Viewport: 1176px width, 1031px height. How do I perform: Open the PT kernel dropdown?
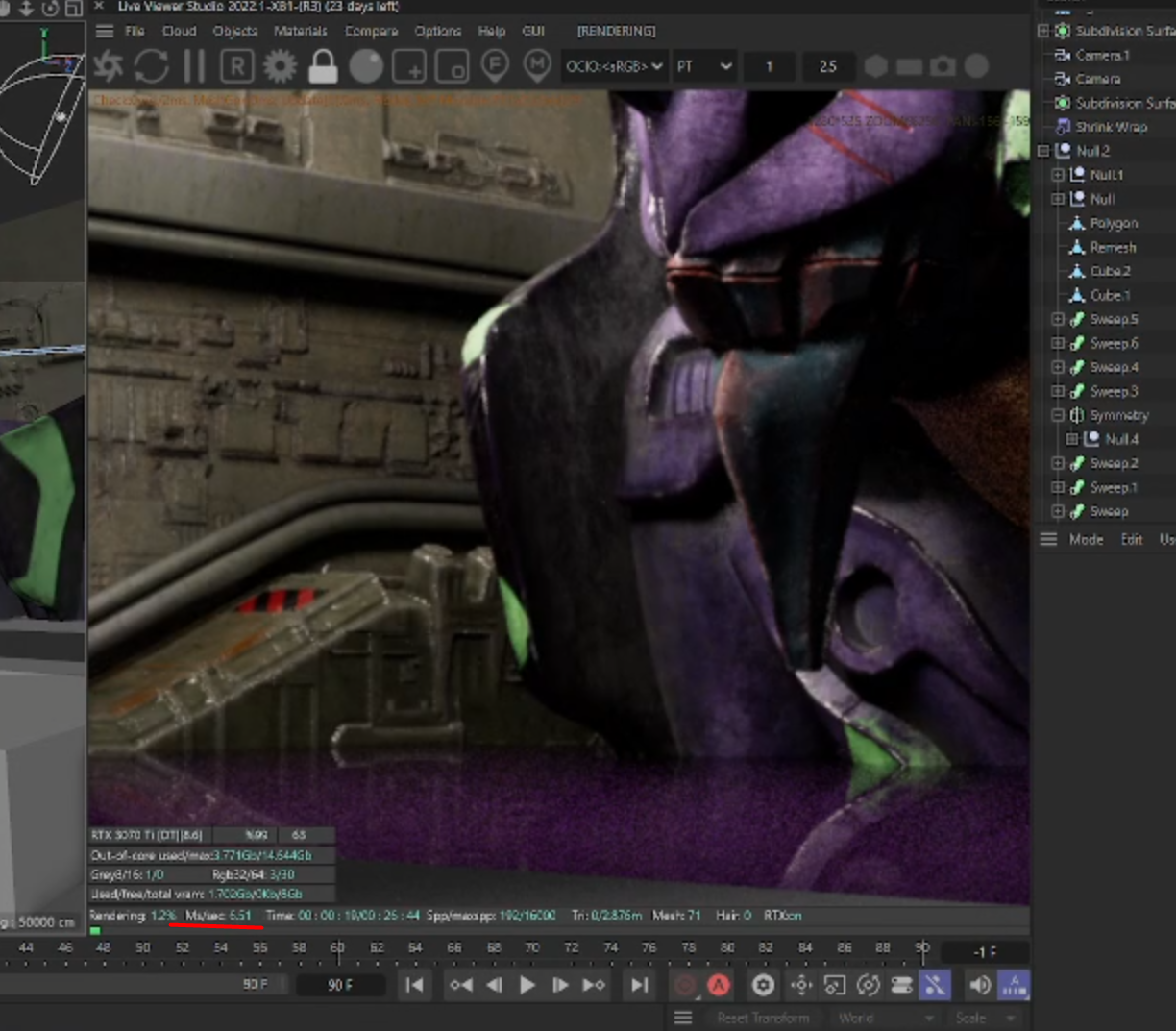pyautogui.click(x=704, y=66)
